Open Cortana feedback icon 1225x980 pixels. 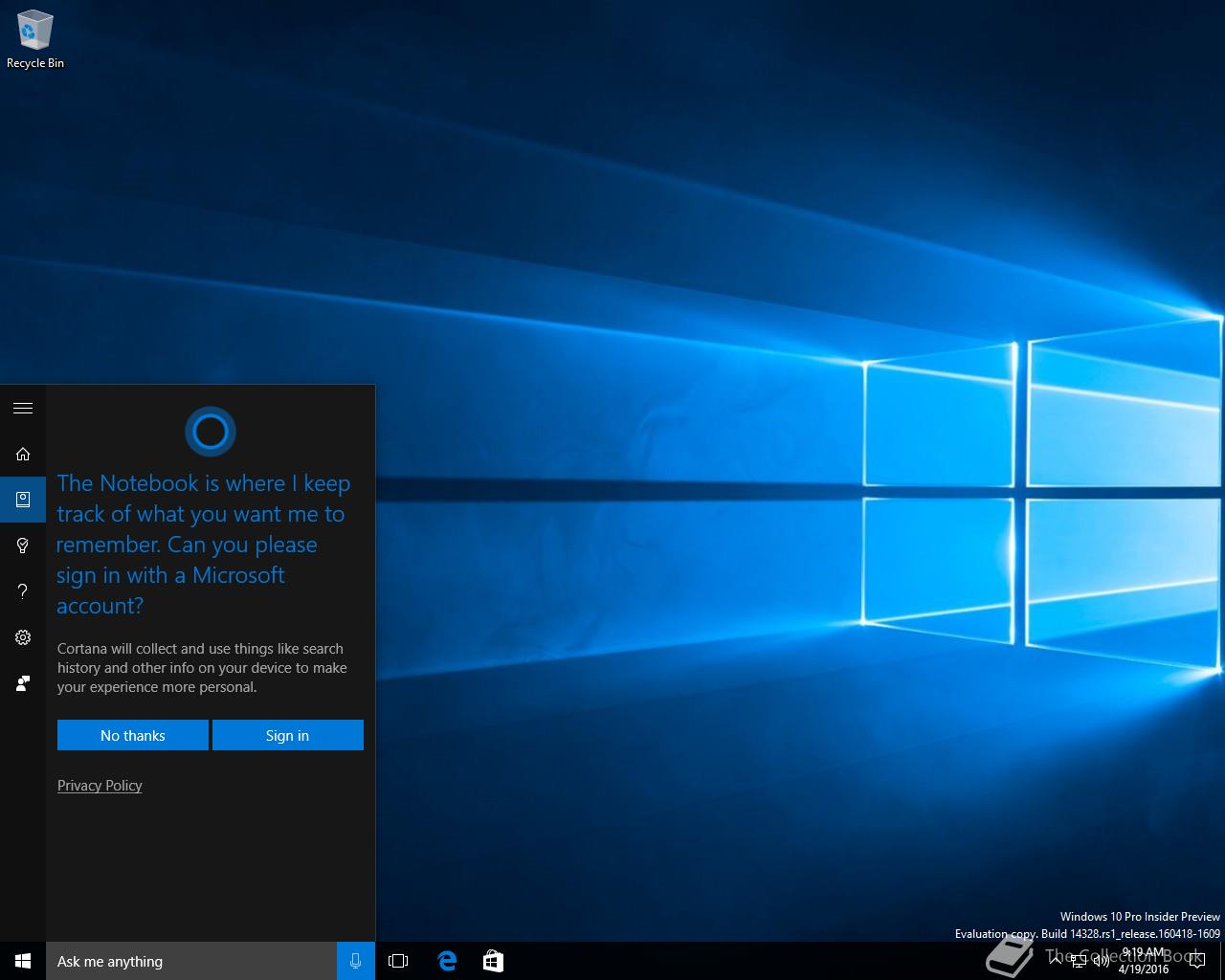[23, 683]
